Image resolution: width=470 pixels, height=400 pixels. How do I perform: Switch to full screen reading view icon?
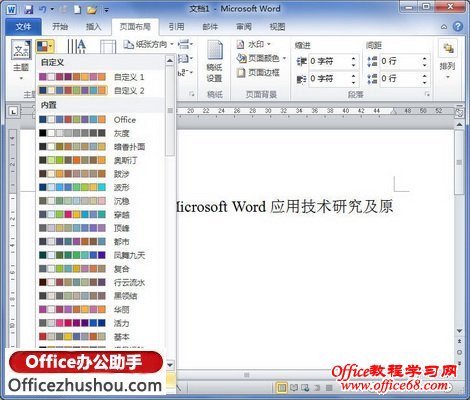(294, 388)
